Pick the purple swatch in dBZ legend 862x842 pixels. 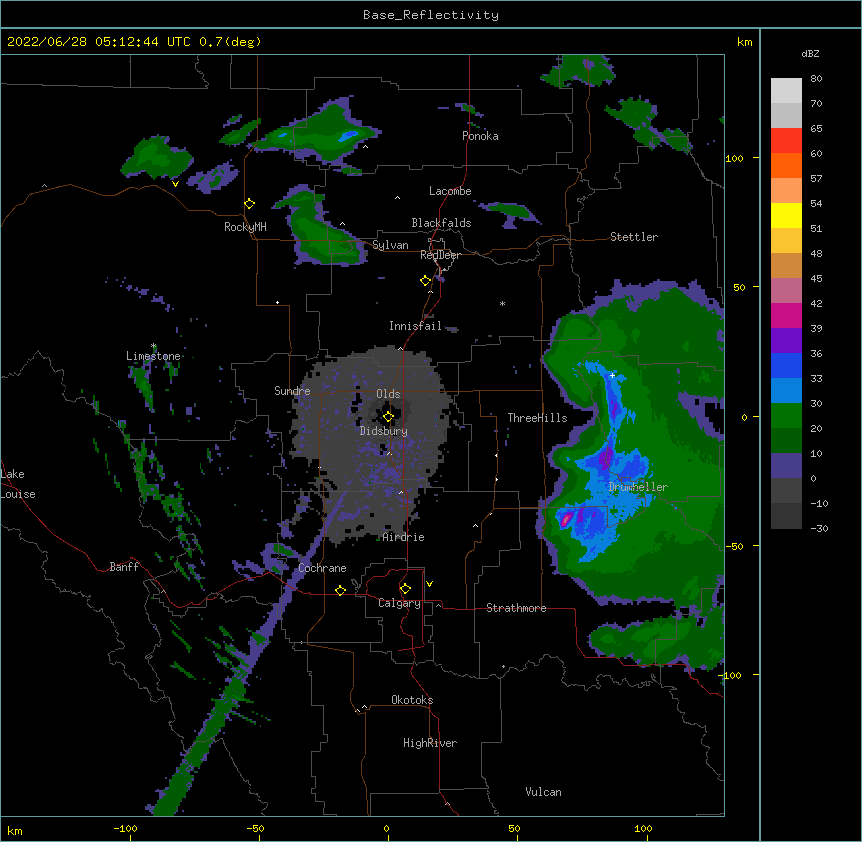click(x=786, y=340)
